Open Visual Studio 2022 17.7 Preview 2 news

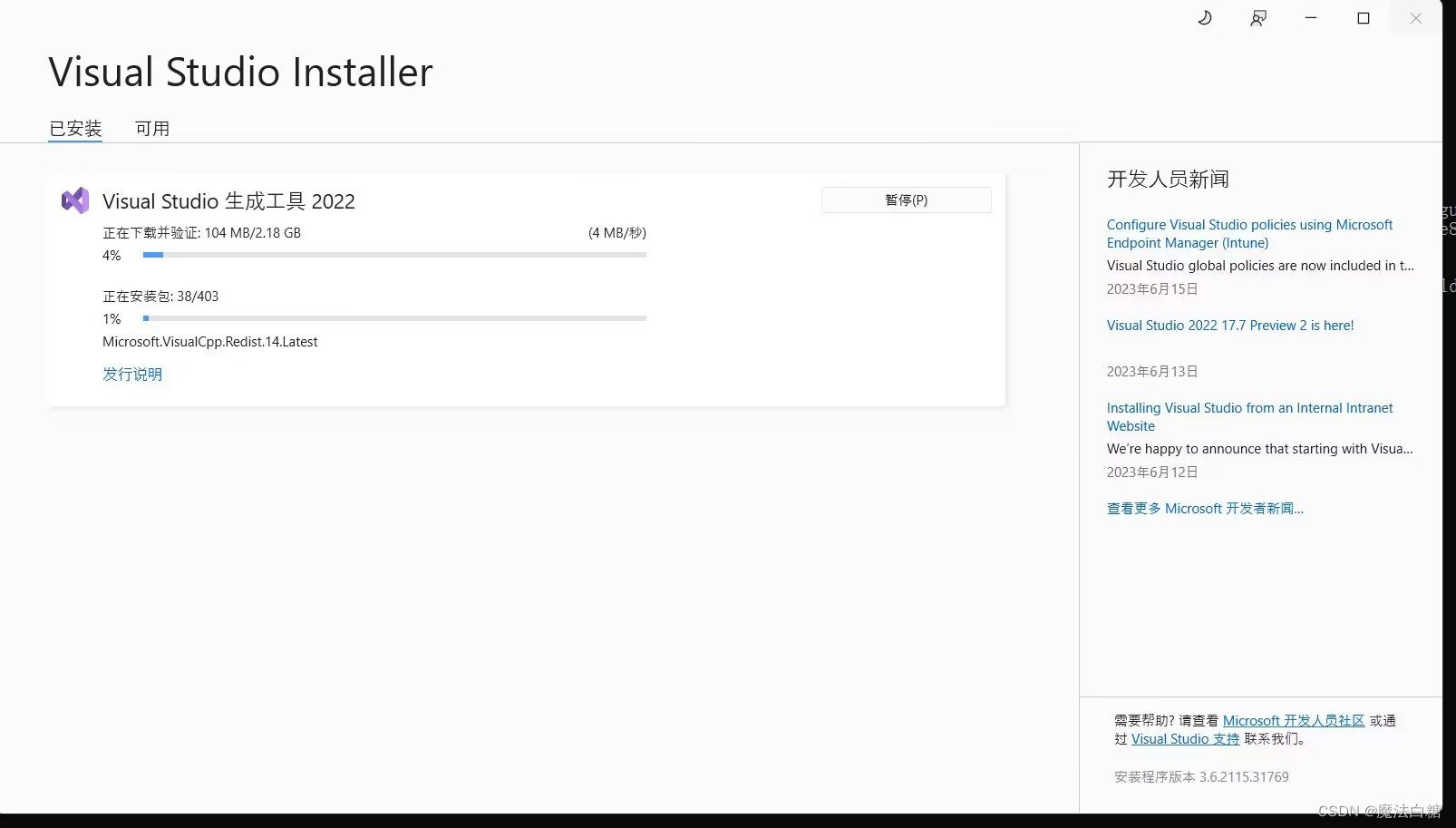pyautogui.click(x=1229, y=325)
